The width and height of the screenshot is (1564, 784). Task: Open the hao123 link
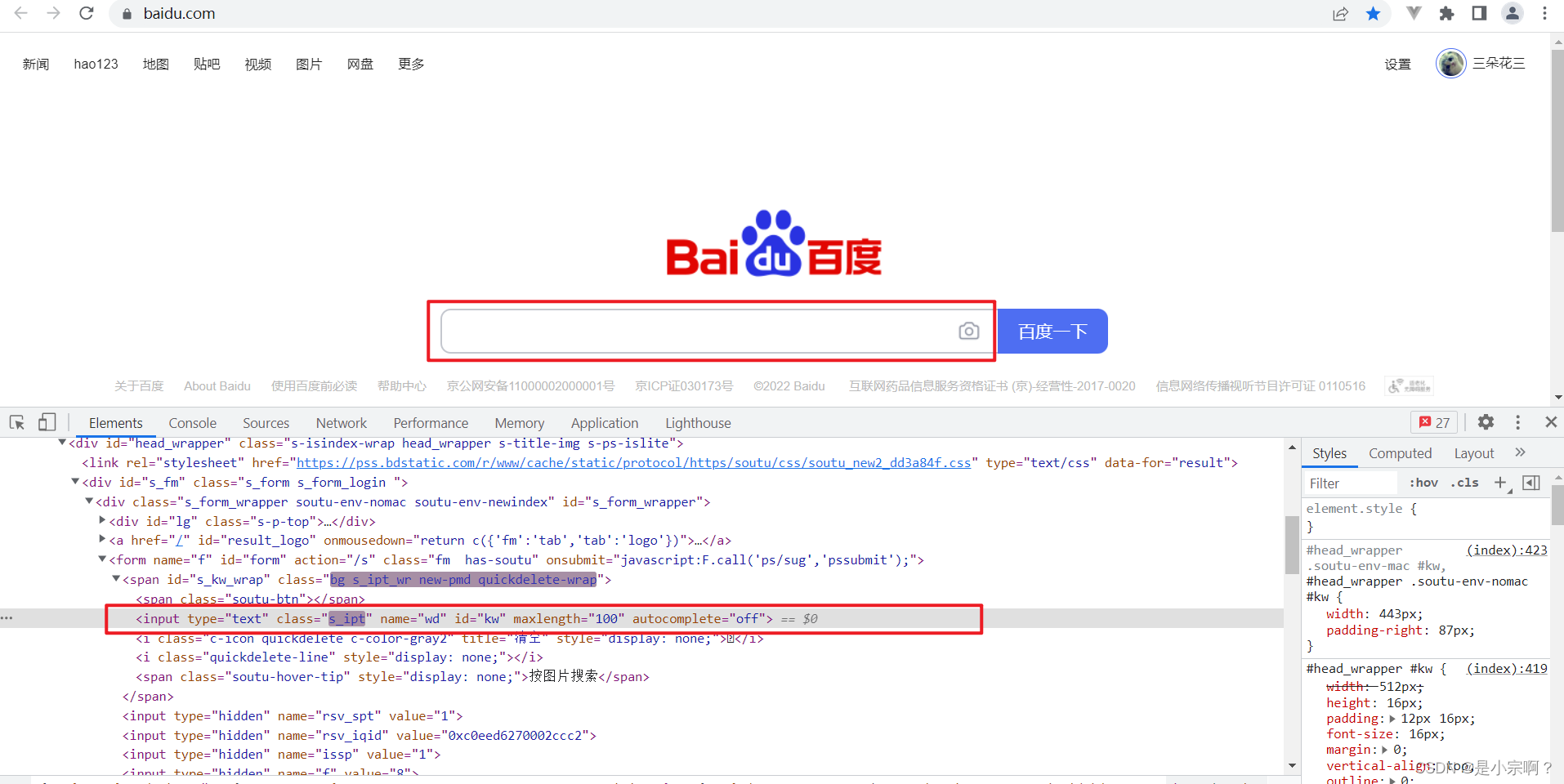pyautogui.click(x=96, y=64)
